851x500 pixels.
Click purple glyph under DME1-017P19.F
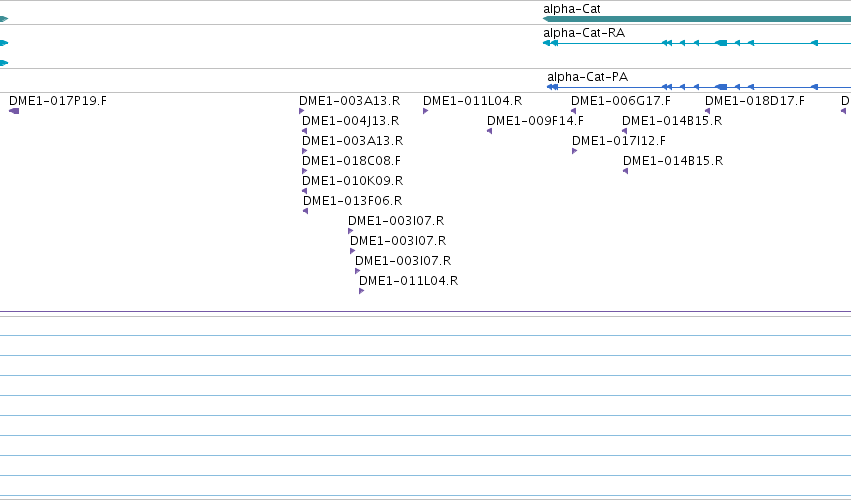coord(14,111)
